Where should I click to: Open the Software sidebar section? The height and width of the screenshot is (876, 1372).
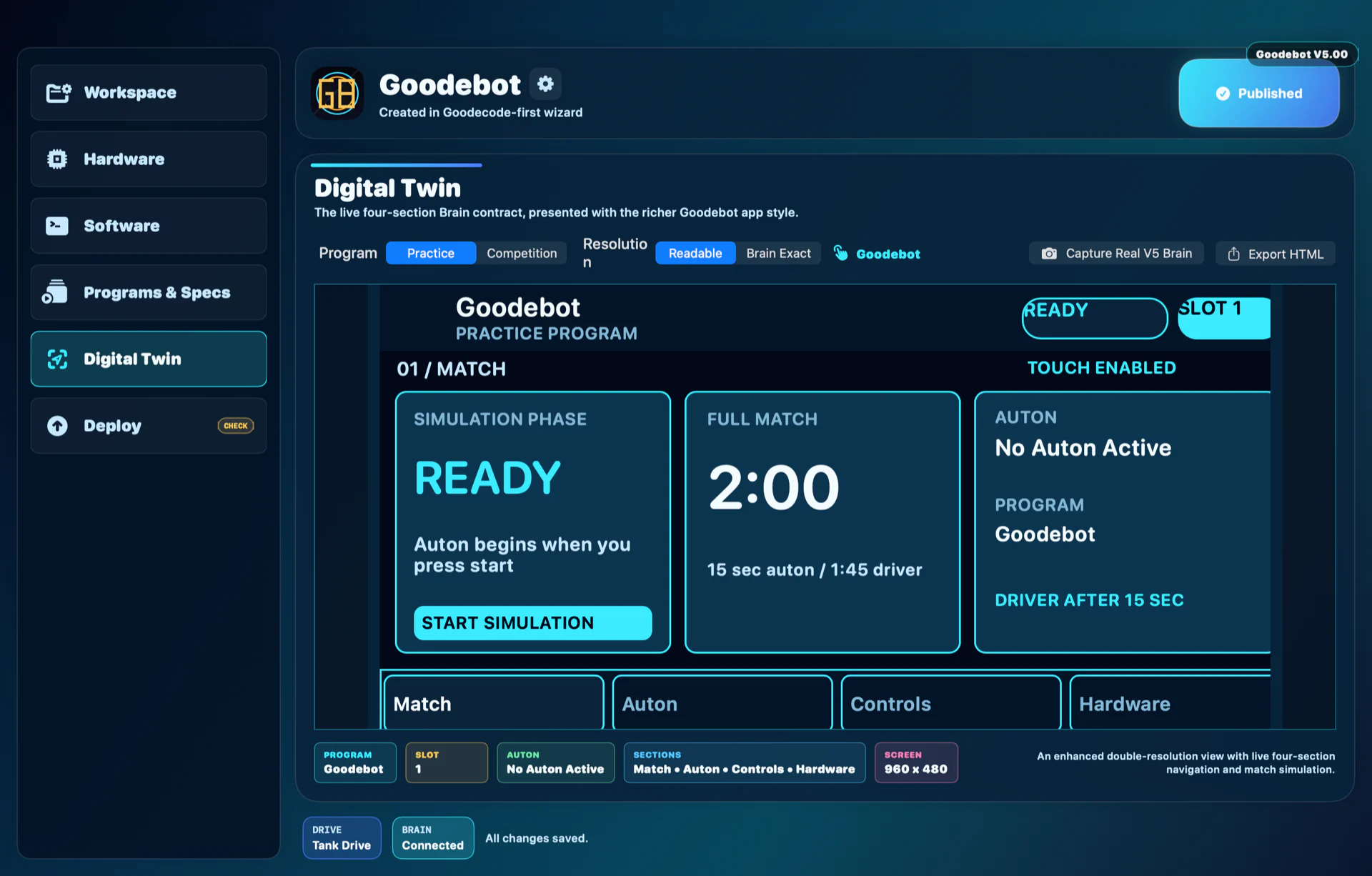149,226
